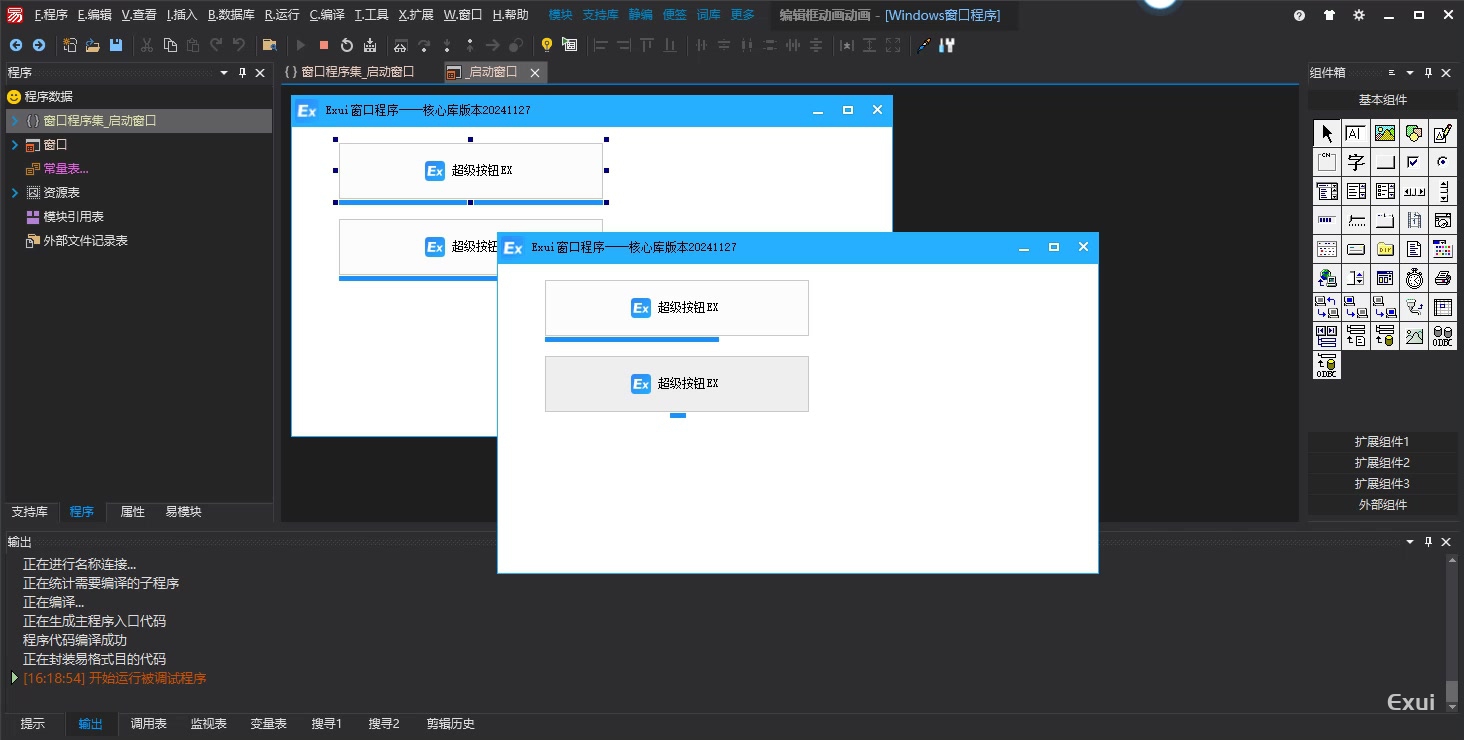Viewport: 1464px width, 740px height.
Task: Click the new file toolbar icon
Action: point(70,45)
